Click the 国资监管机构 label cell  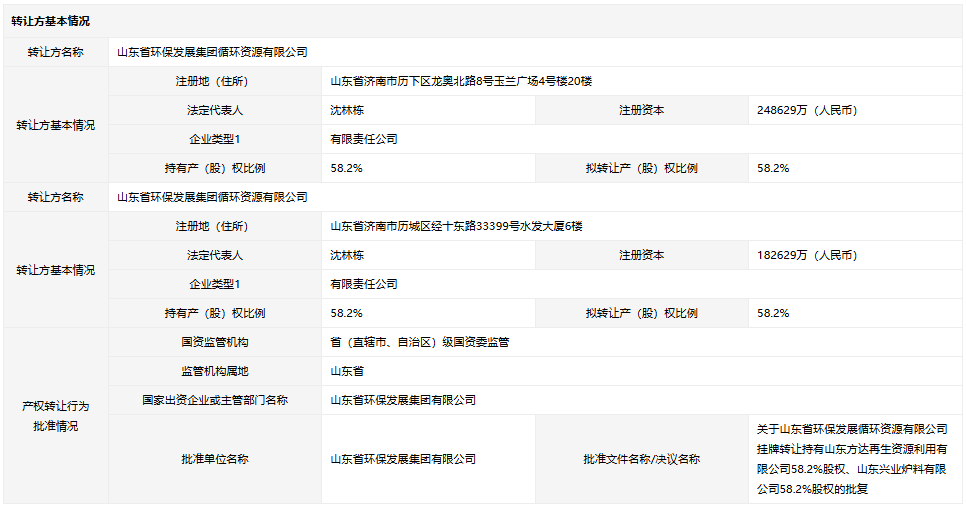coord(215,342)
